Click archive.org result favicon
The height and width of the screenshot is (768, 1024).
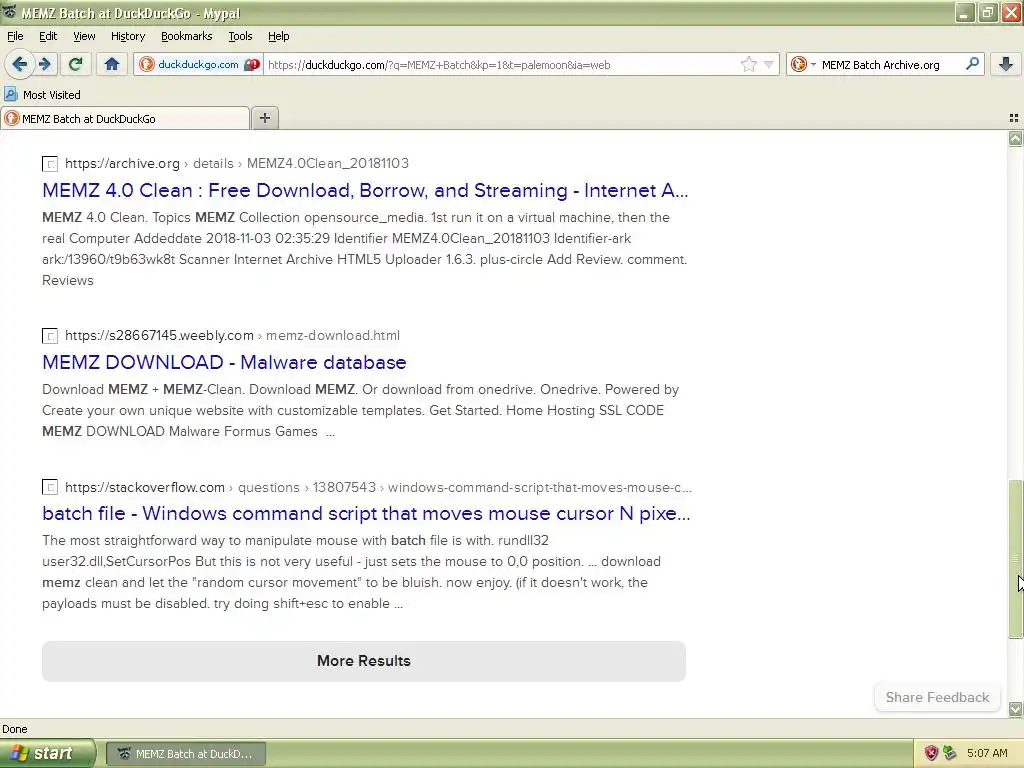50,164
